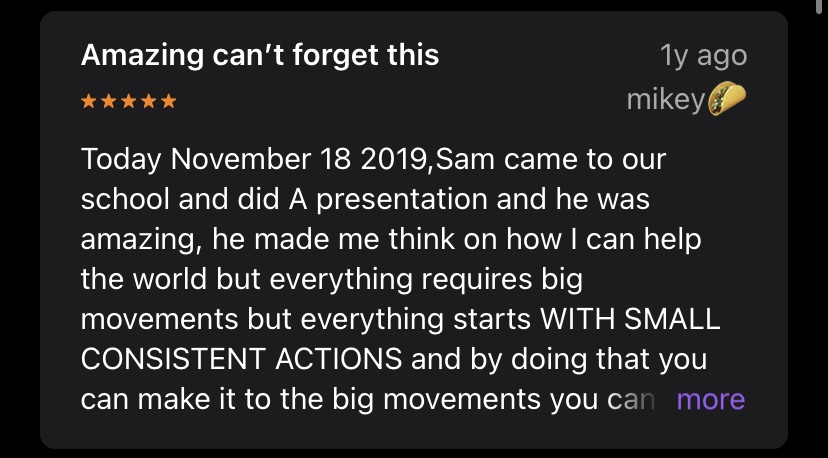
Task: Select the second orange rating star
Action: click(x=109, y=101)
